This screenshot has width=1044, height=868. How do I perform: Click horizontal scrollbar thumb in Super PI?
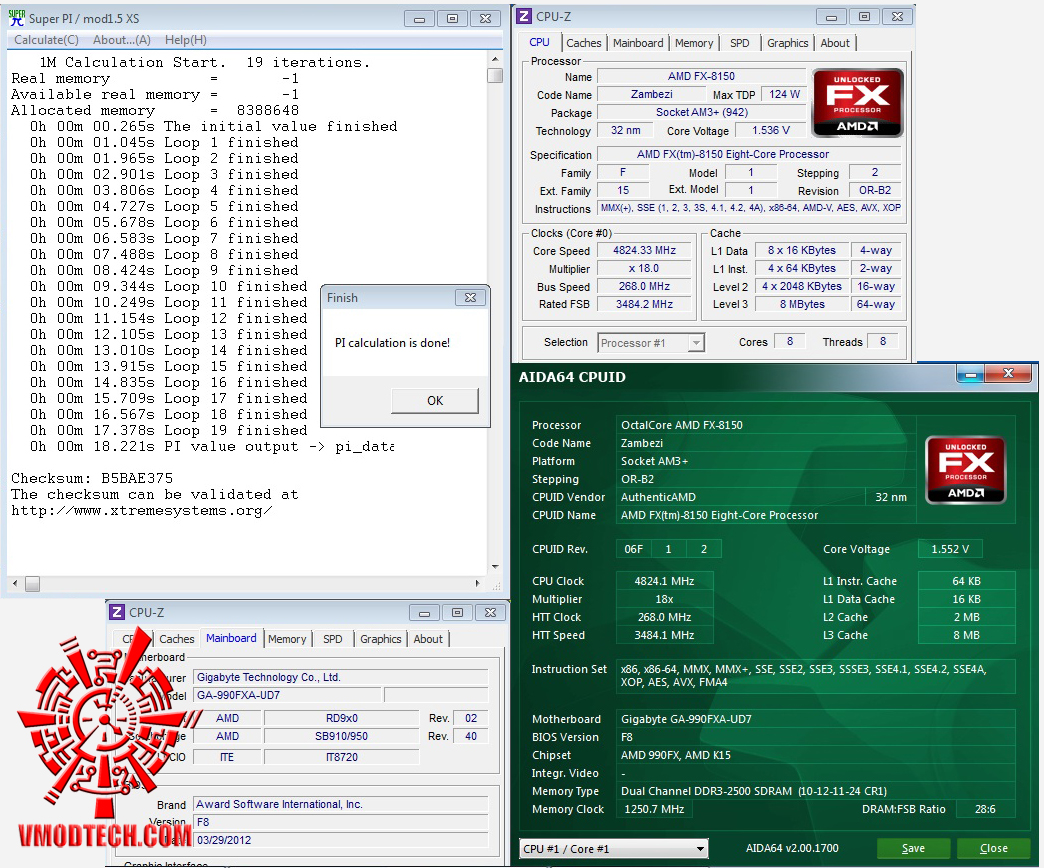pyautogui.click(x=33, y=584)
